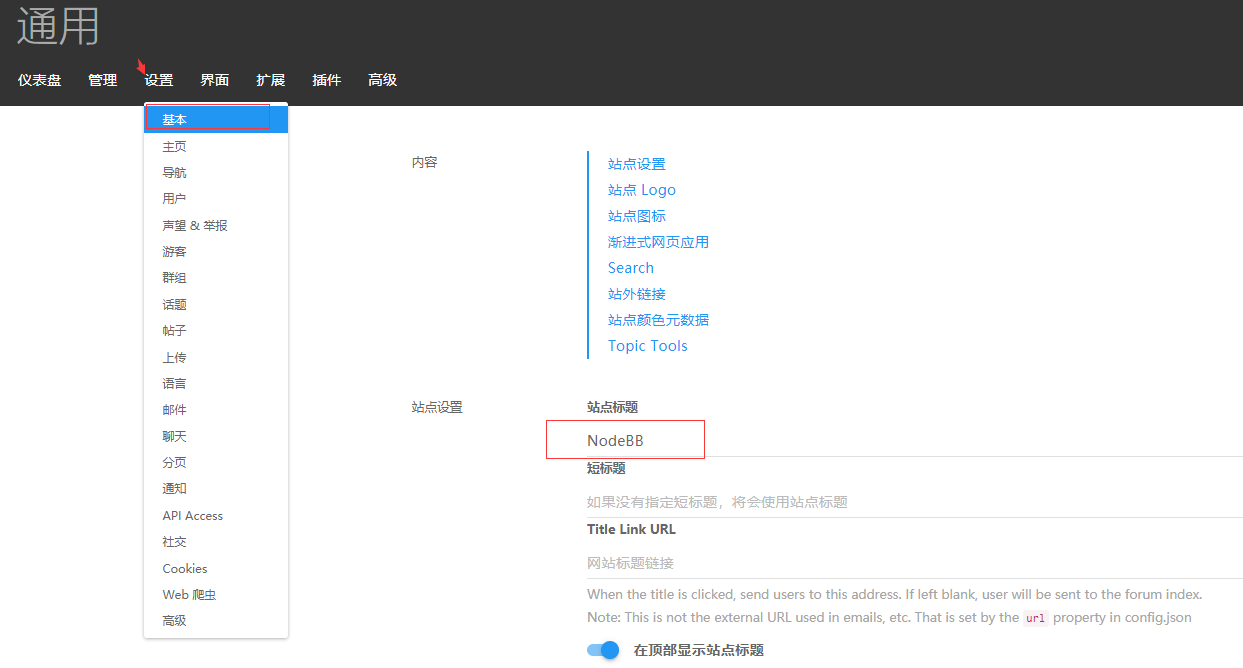Screen dimensions: 1243x668
Task: Jump to Search section link
Action: 631,268
